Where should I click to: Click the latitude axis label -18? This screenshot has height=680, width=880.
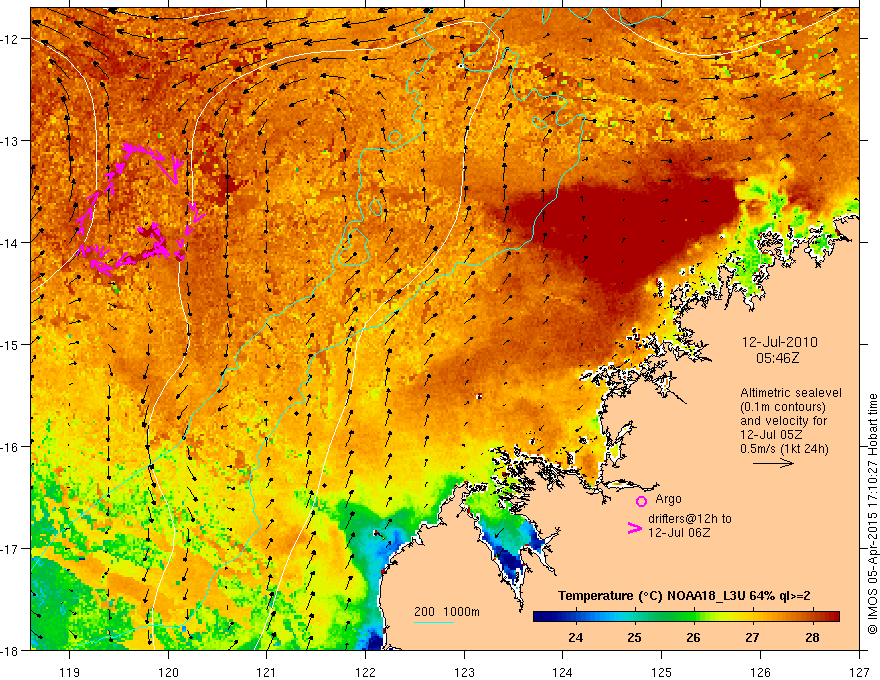[10, 650]
